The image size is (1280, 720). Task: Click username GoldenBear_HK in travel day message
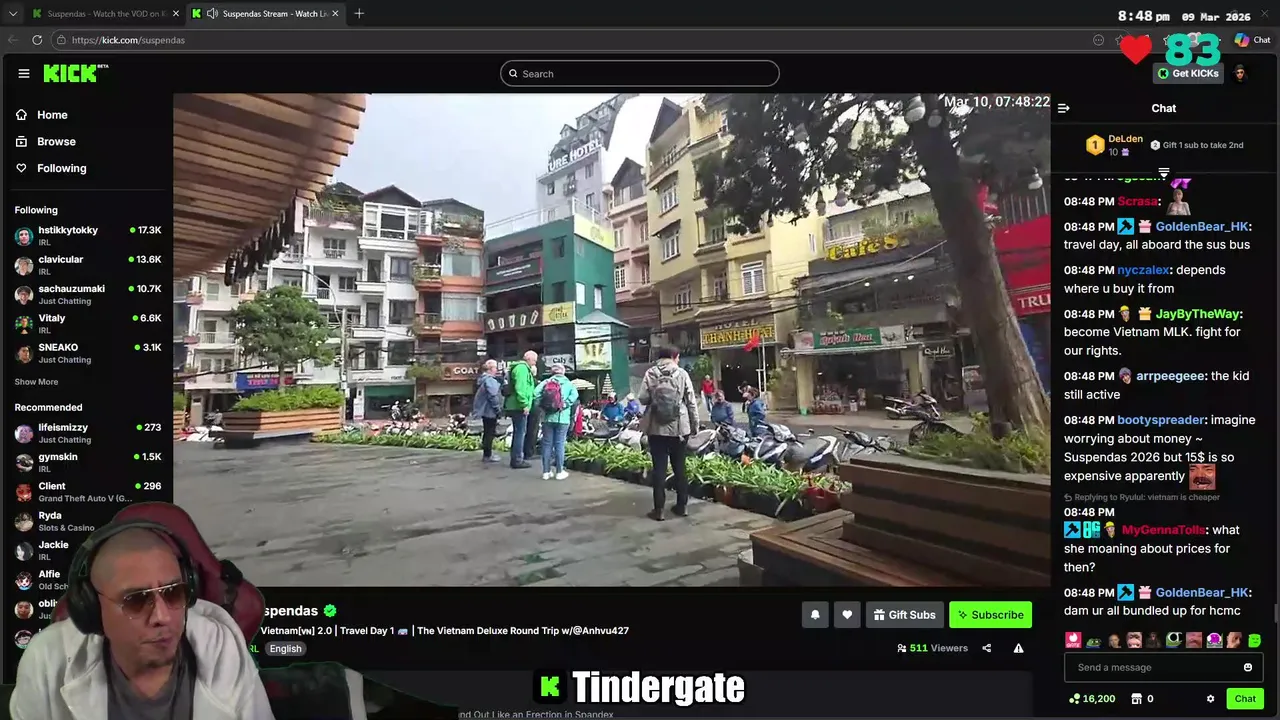1202,227
